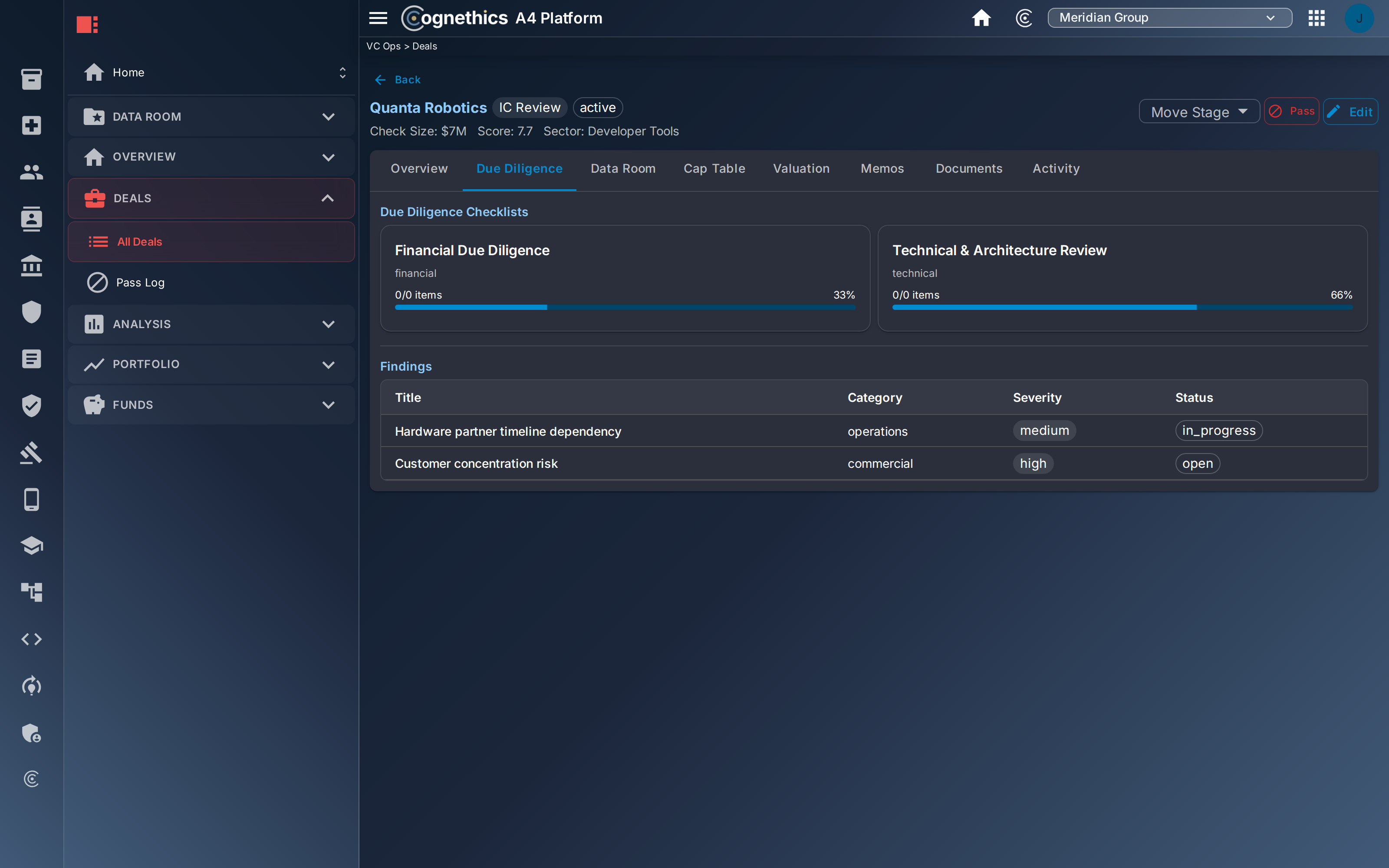Open the hamburger menu icon
This screenshot has width=1389, height=868.
(378, 18)
